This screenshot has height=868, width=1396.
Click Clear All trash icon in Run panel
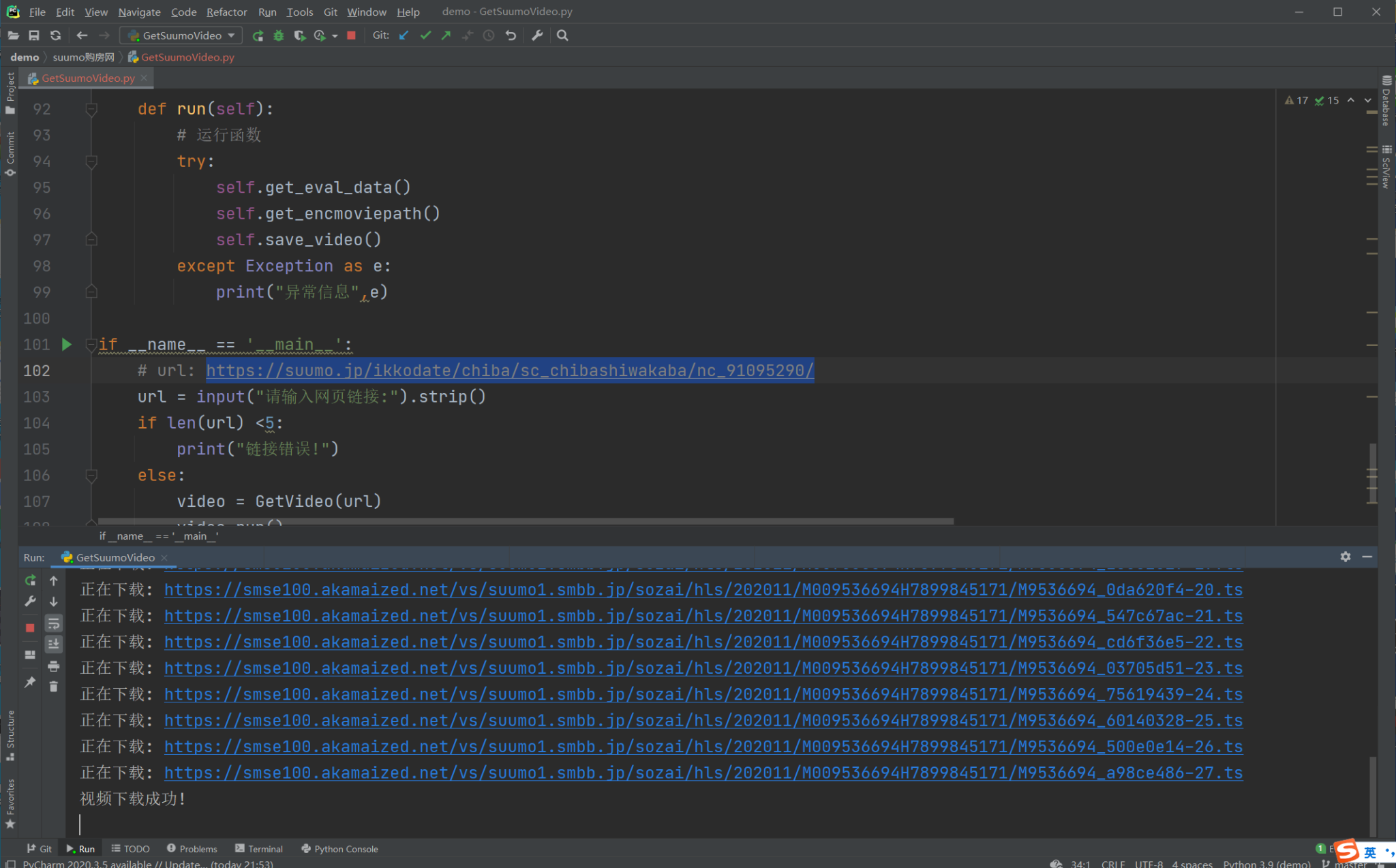54,687
